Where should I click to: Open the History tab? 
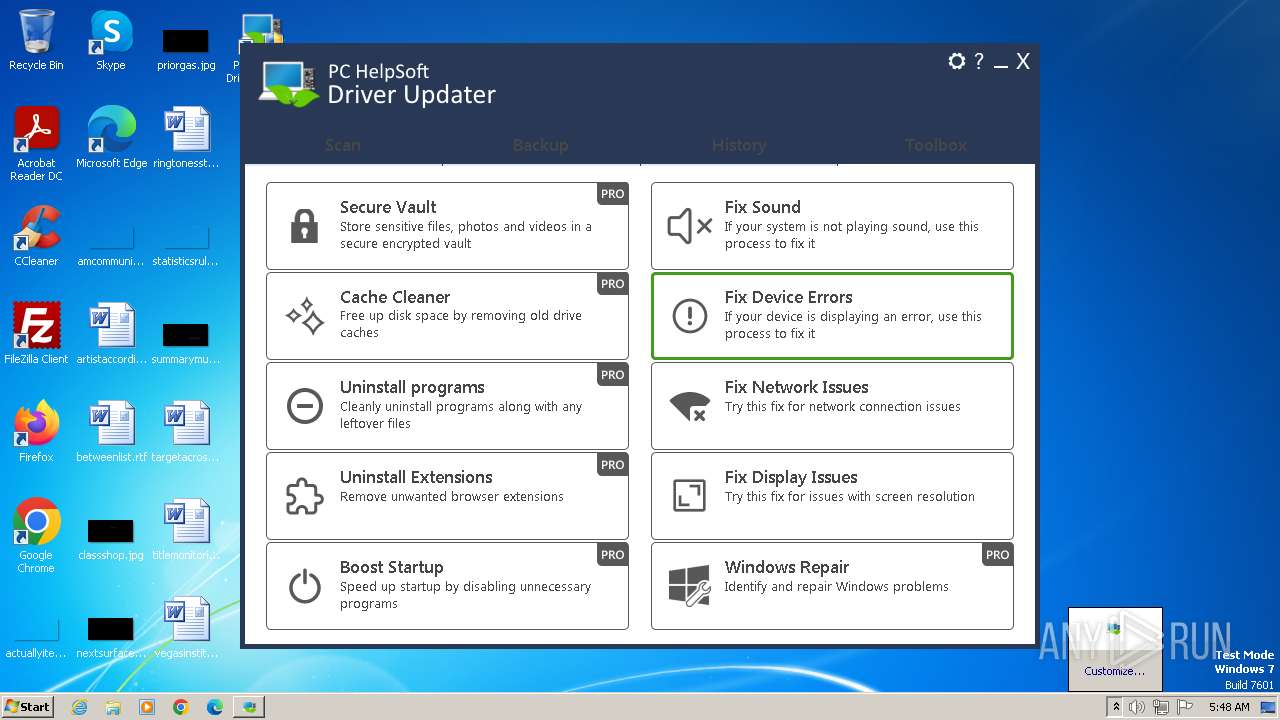pos(739,145)
